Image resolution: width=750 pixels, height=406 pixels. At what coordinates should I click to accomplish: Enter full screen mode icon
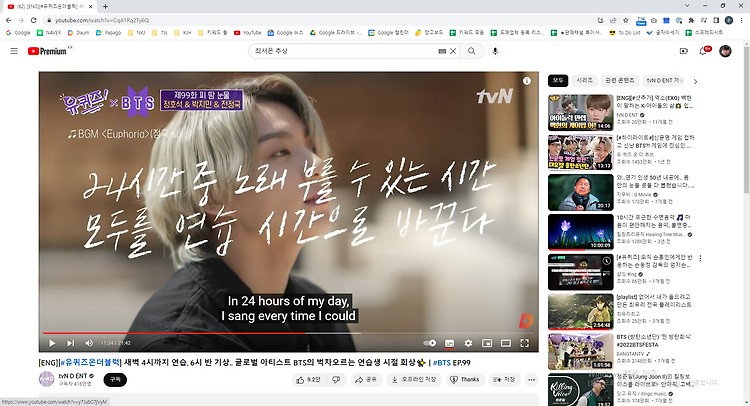tap(525, 343)
